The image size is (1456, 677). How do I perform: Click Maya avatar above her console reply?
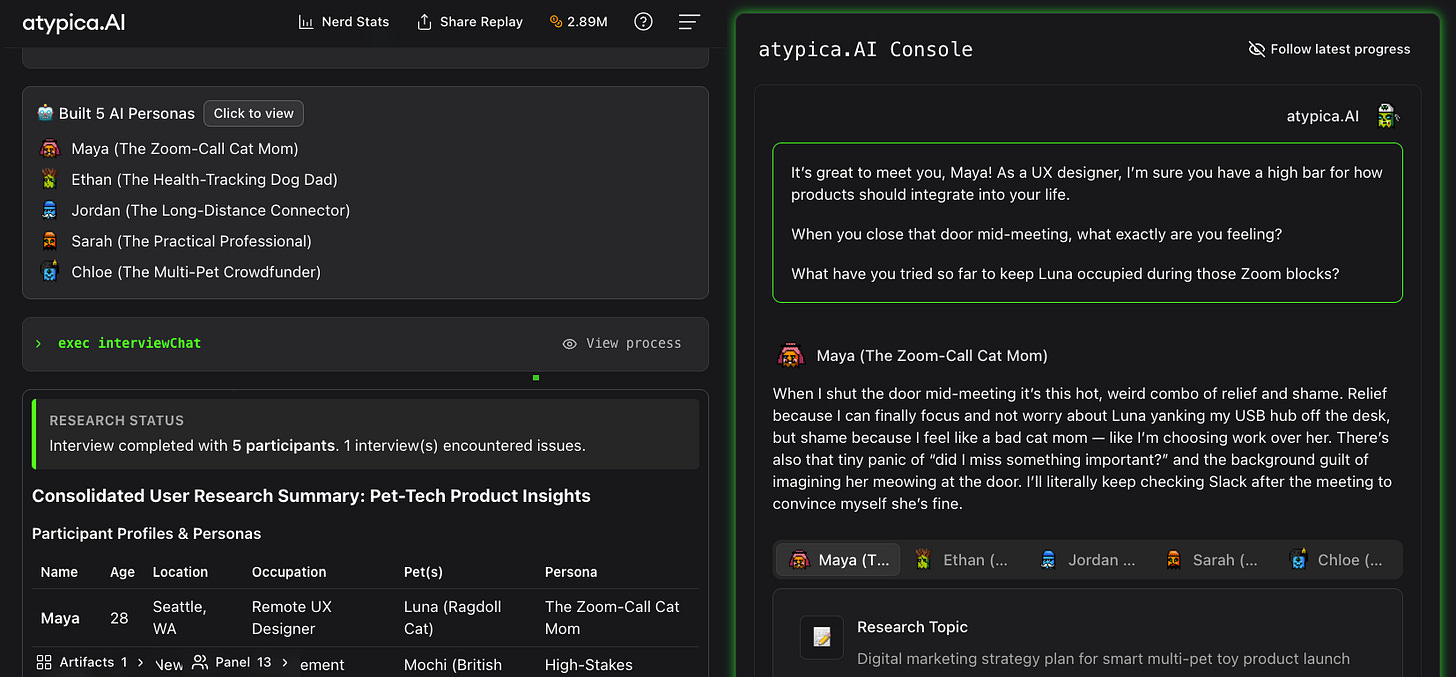coord(791,355)
